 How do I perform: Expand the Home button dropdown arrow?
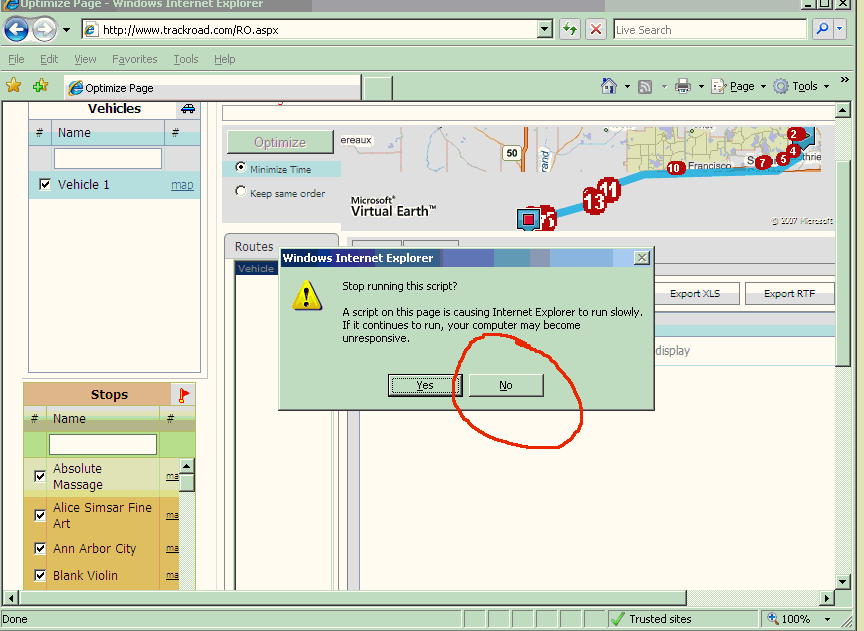point(627,87)
